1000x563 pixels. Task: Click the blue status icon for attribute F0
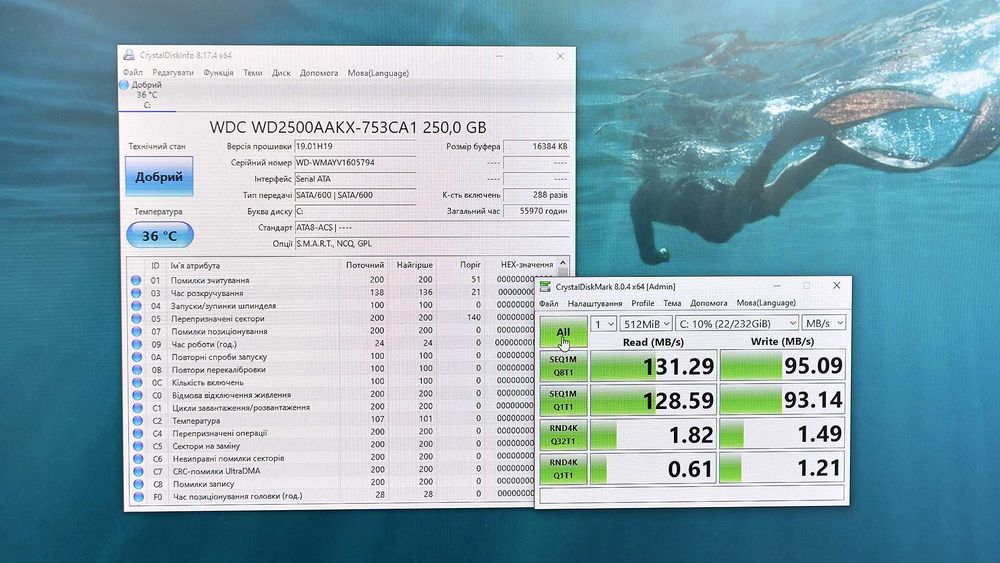tap(138, 496)
